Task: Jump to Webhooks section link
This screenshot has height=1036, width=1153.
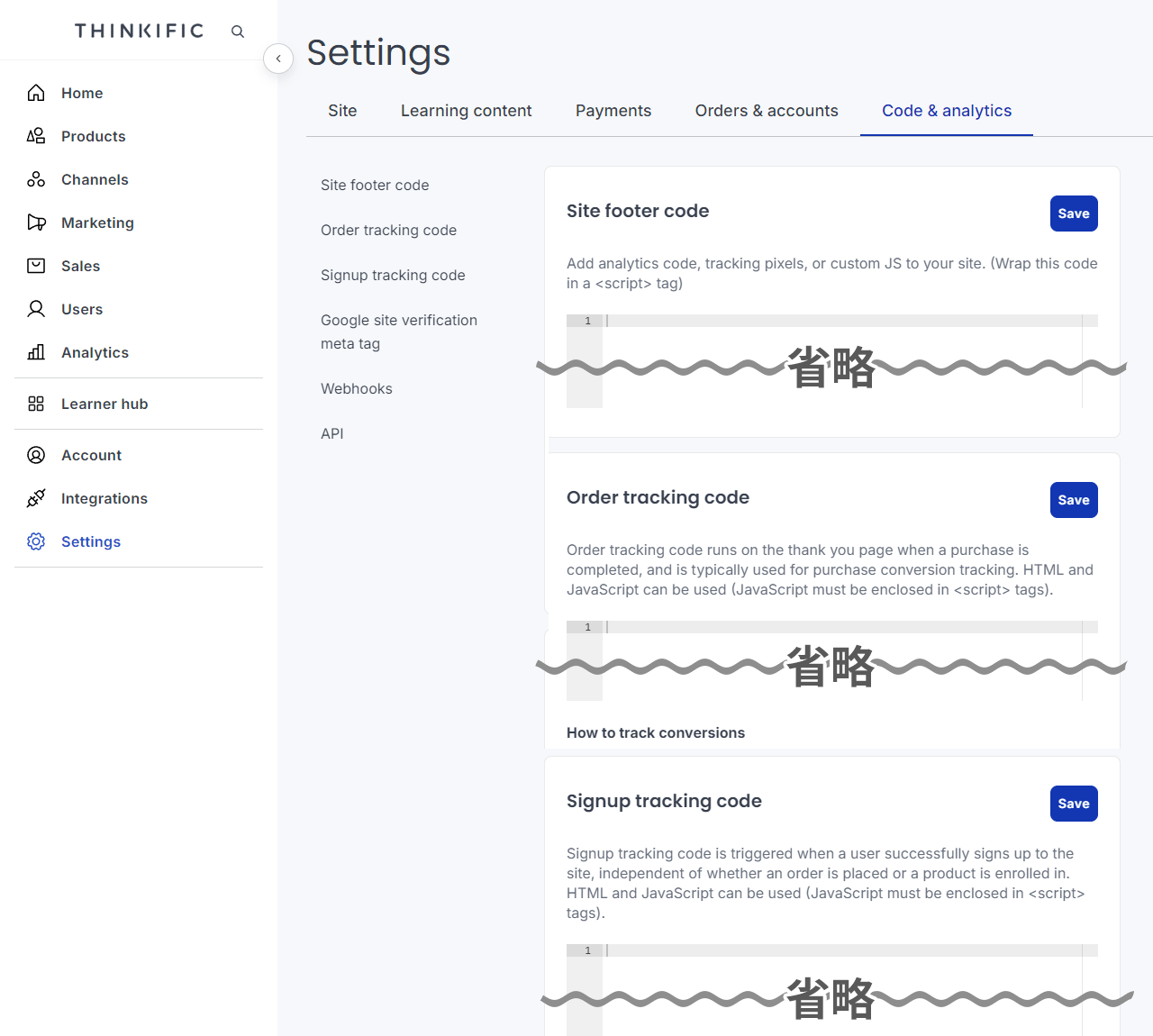Action: click(357, 388)
